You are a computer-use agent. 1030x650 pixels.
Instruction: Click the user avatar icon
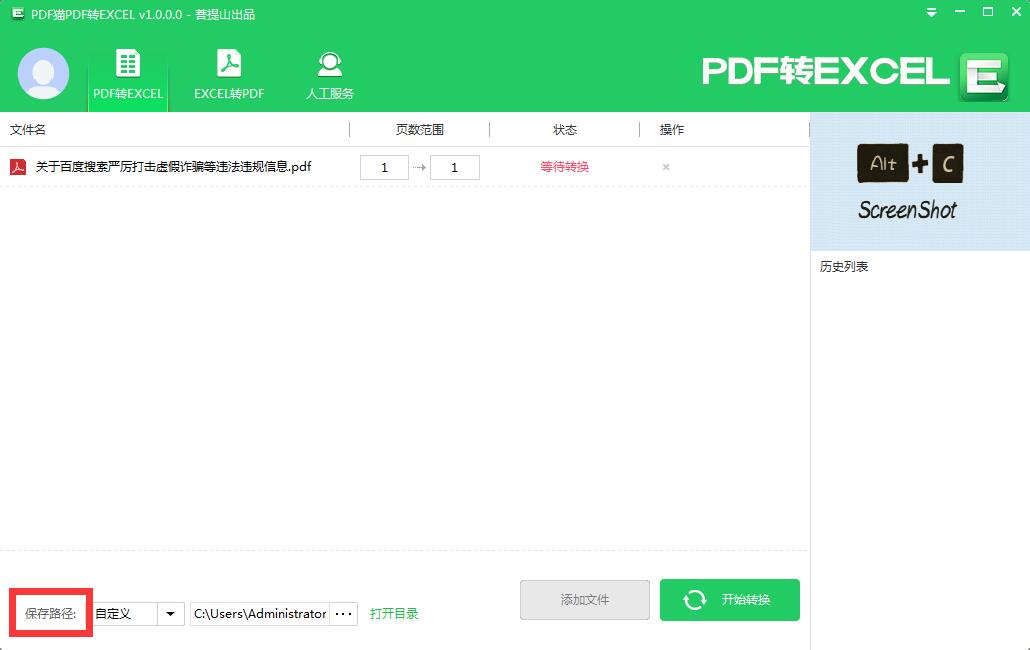coord(43,73)
